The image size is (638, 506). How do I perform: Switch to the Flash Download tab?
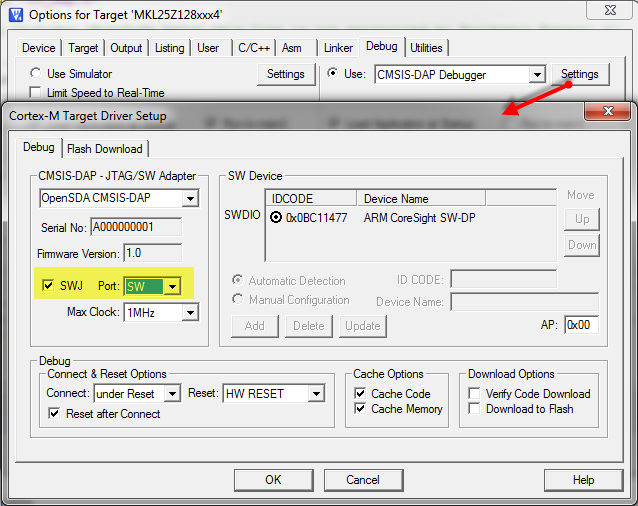(104, 148)
